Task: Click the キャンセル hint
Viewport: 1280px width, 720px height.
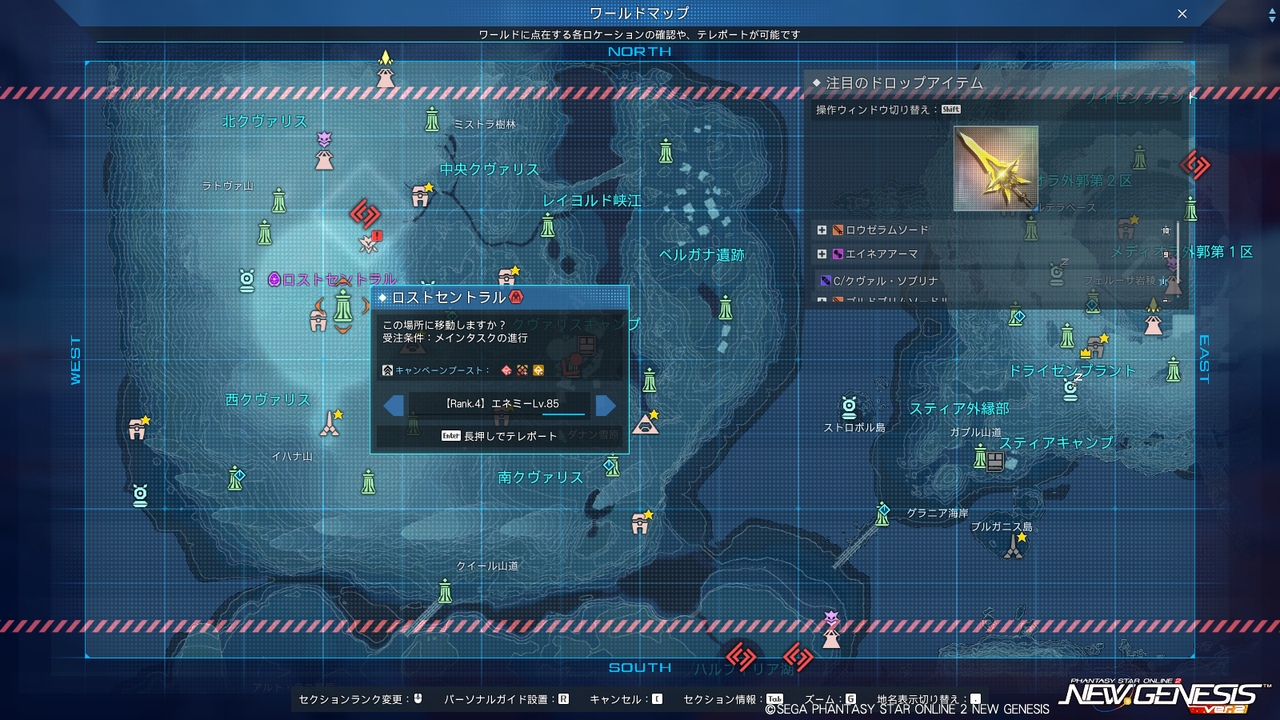Action: pos(626,700)
